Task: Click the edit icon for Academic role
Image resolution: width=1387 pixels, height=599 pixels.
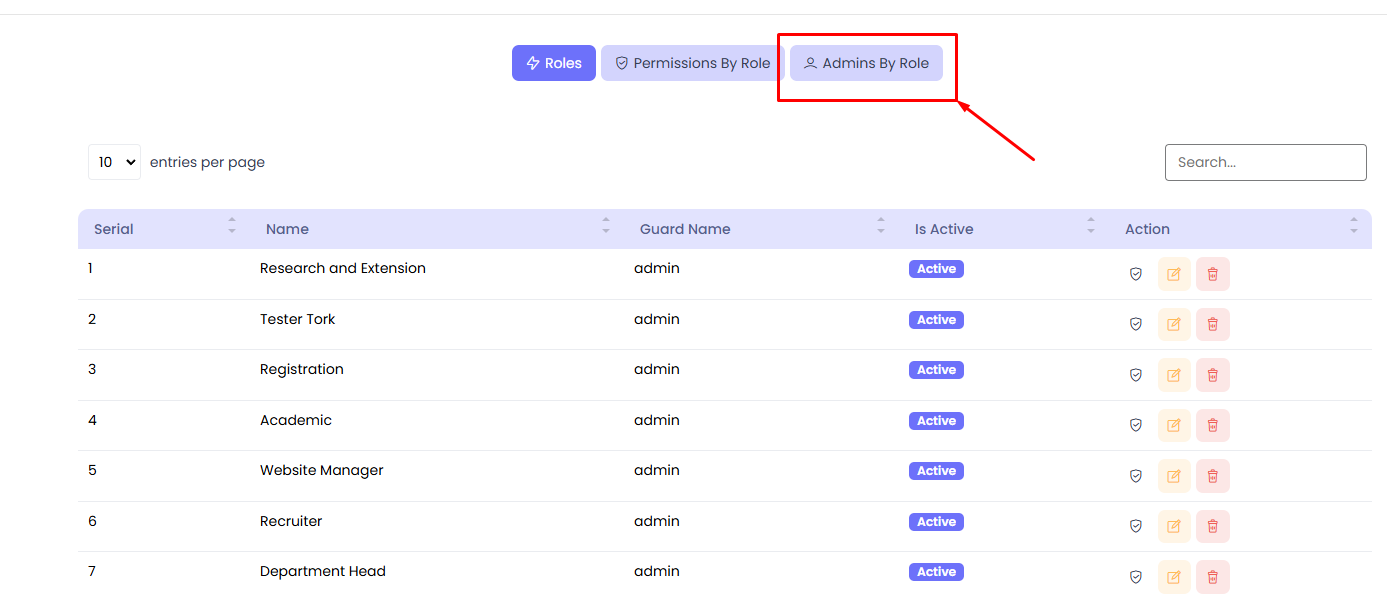Action: tap(1174, 425)
